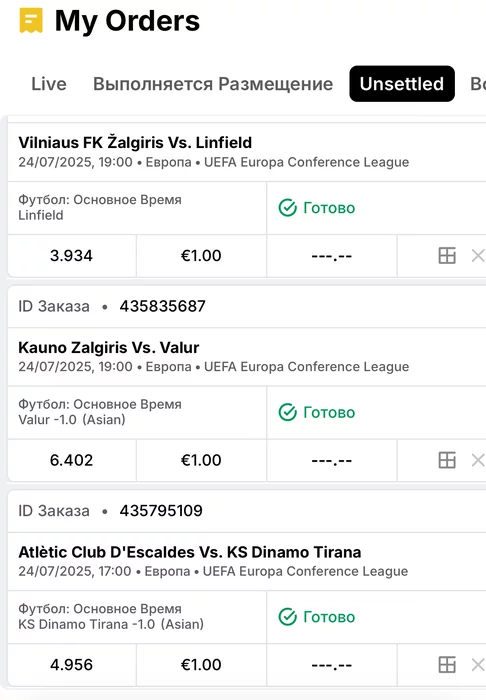Close the KS Dinamo Tirana order row
The image size is (486, 700).
coord(478,665)
